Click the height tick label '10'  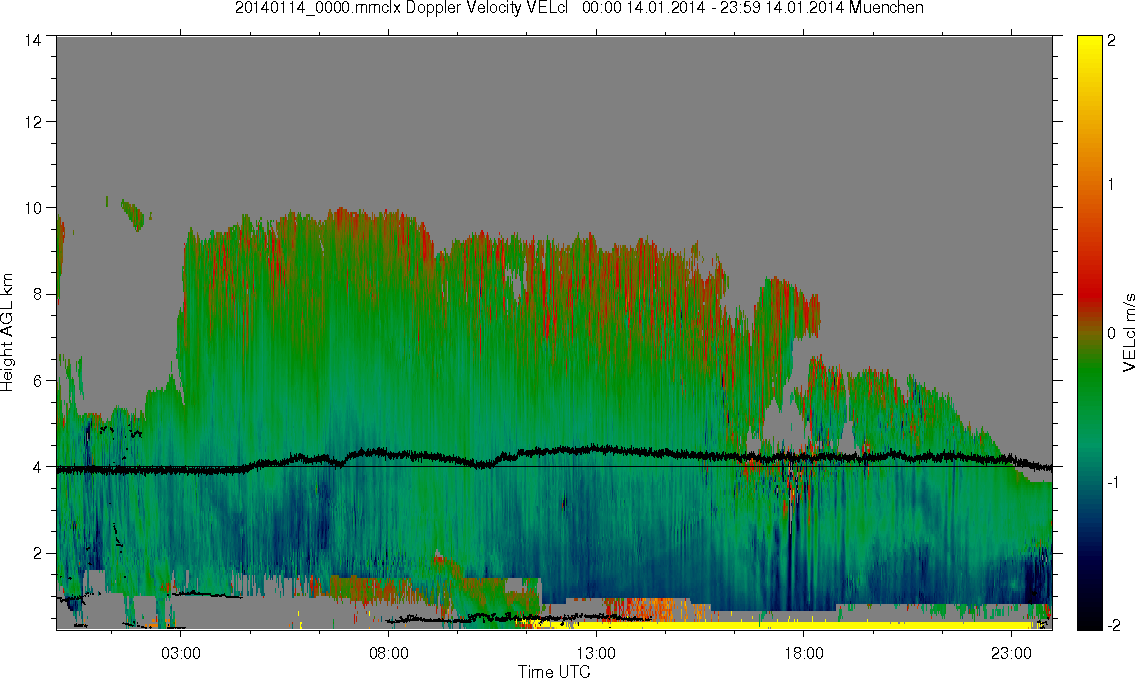tap(33, 208)
